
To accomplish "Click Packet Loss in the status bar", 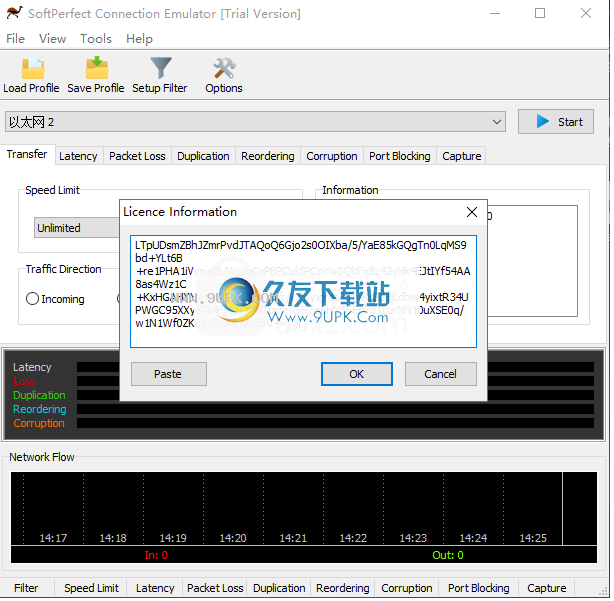I will [215, 588].
